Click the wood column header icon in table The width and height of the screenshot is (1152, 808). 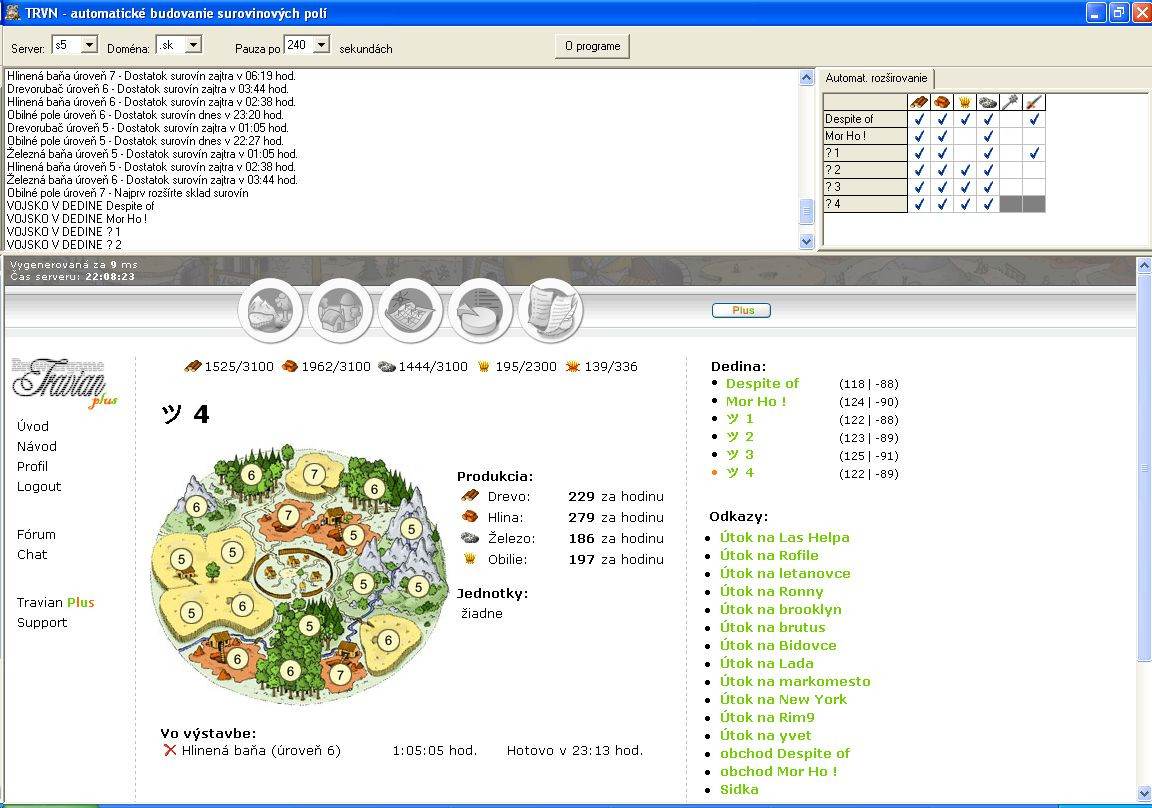pyautogui.click(x=919, y=101)
